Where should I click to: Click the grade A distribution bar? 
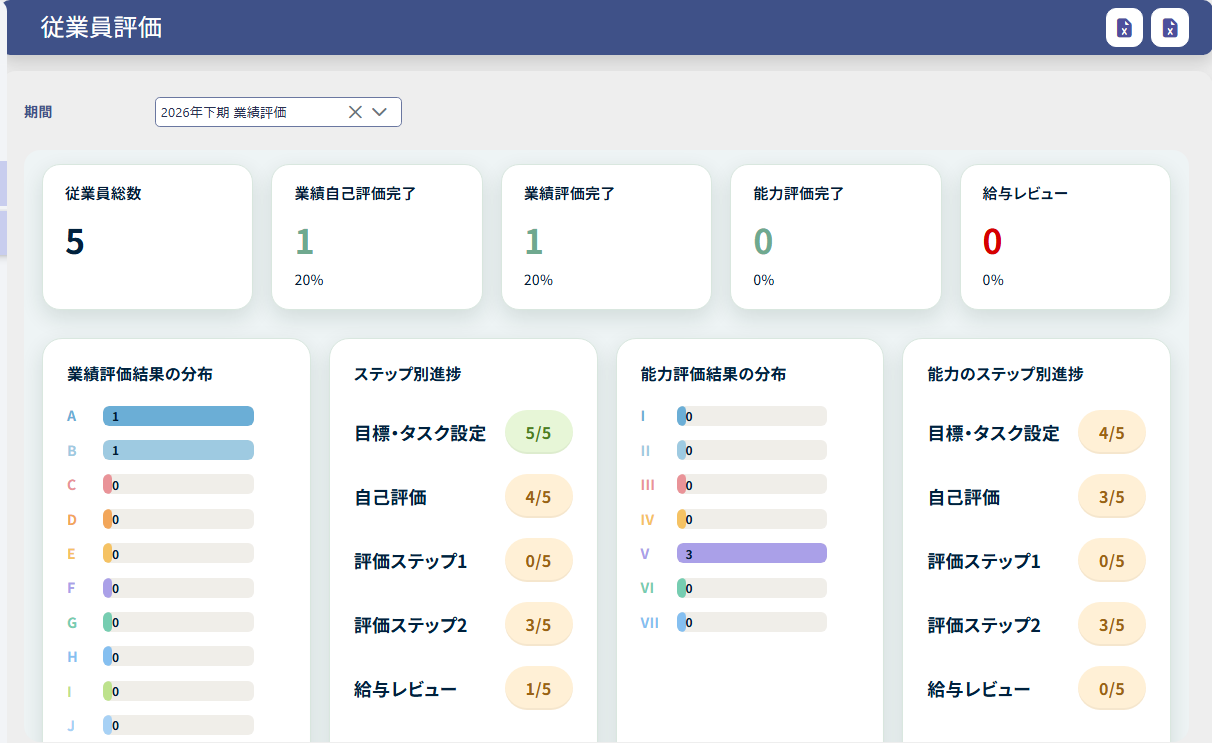click(178, 416)
